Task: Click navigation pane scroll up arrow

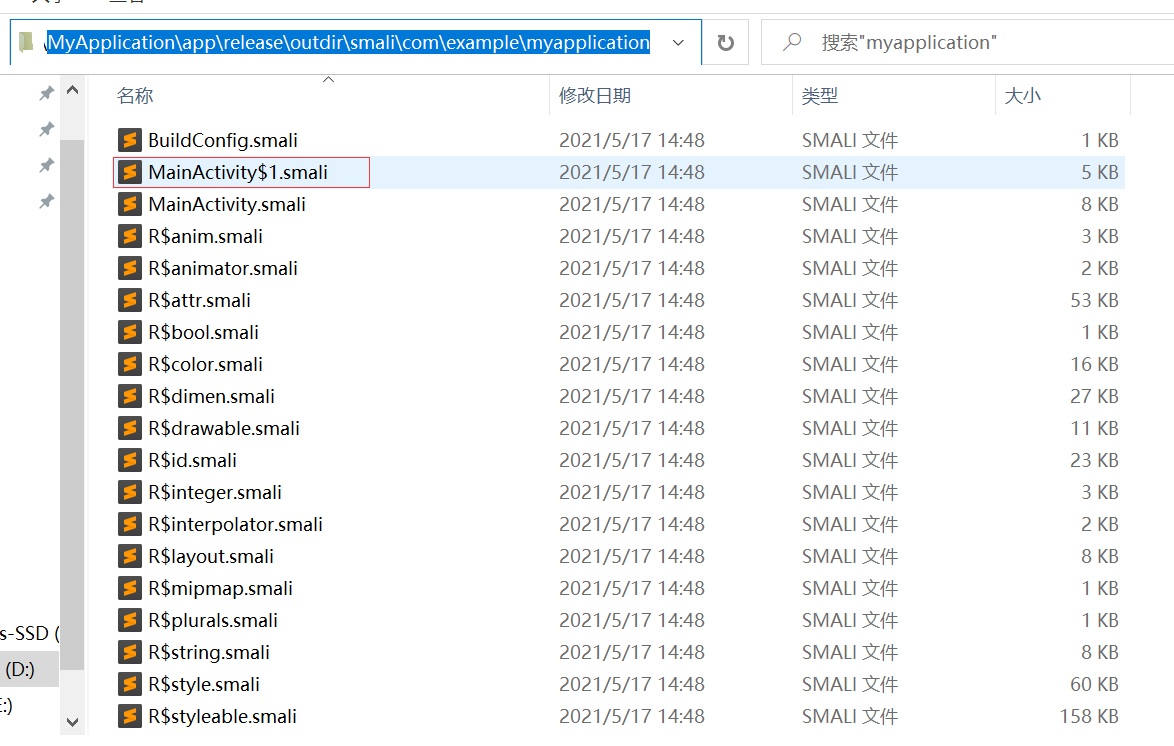Action: [x=73, y=91]
